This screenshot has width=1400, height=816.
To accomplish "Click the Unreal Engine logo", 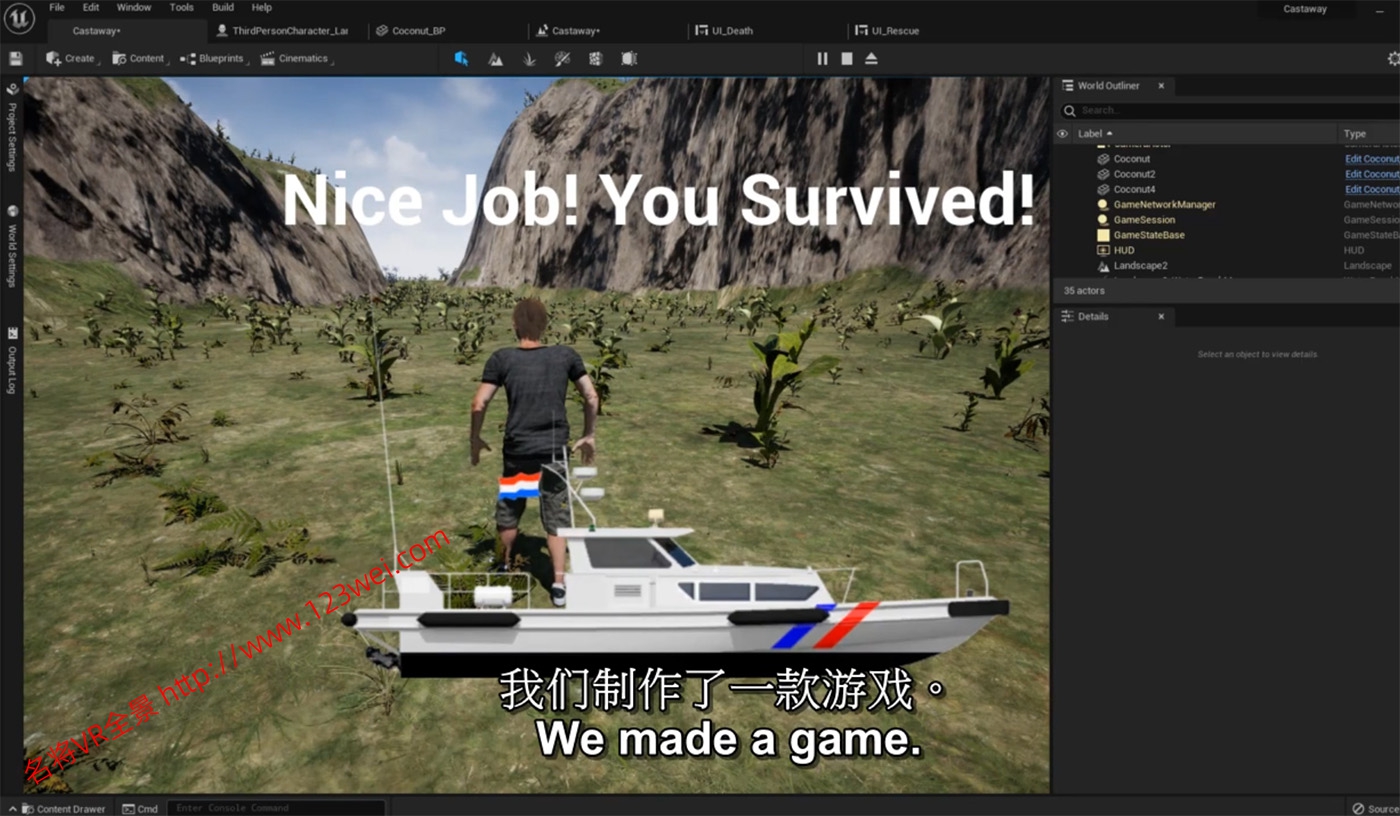I will 20,18.
